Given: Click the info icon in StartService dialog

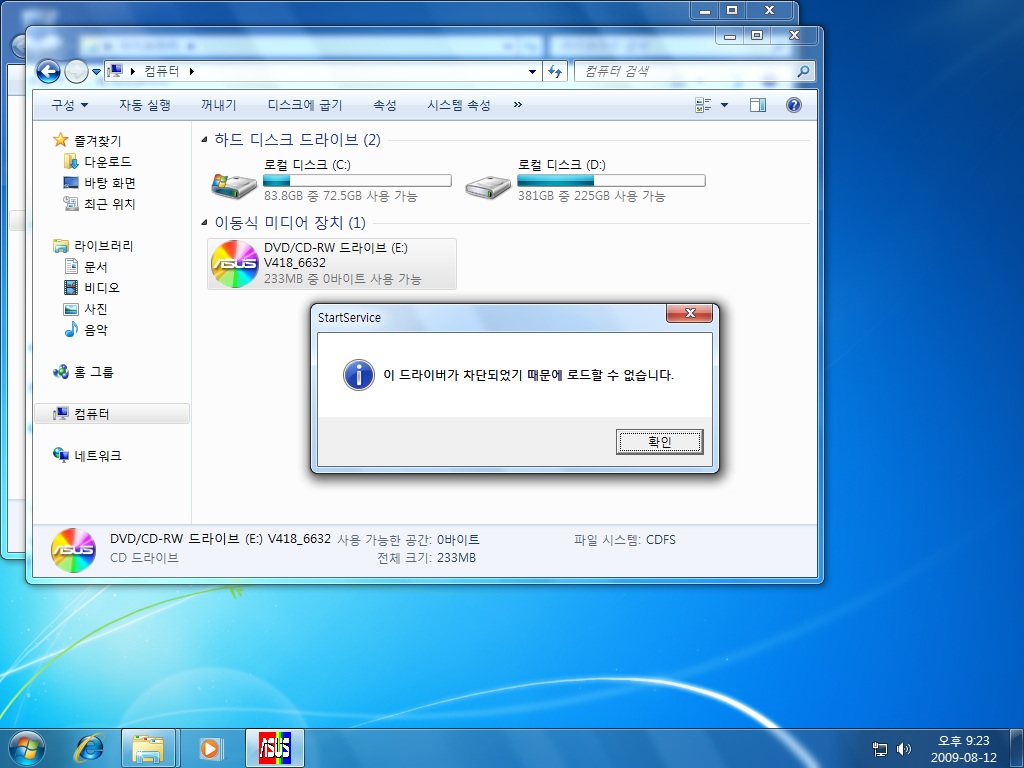Looking at the screenshot, I should [x=359, y=375].
